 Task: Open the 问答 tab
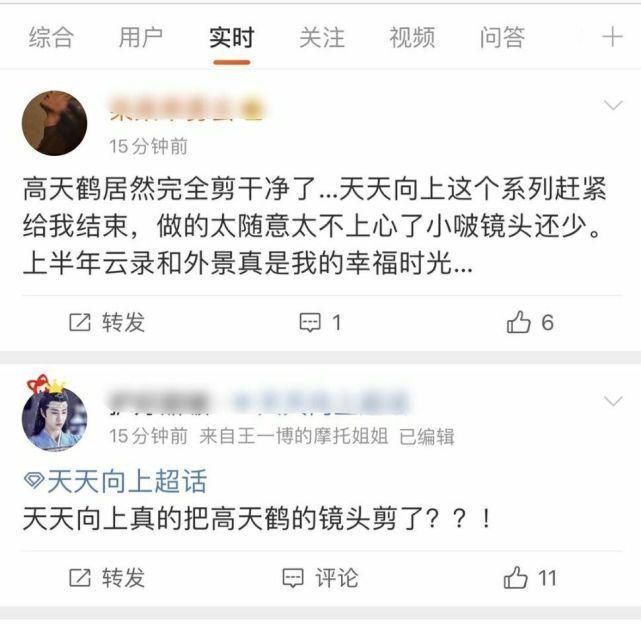pyautogui.click(x=502, y=37)
